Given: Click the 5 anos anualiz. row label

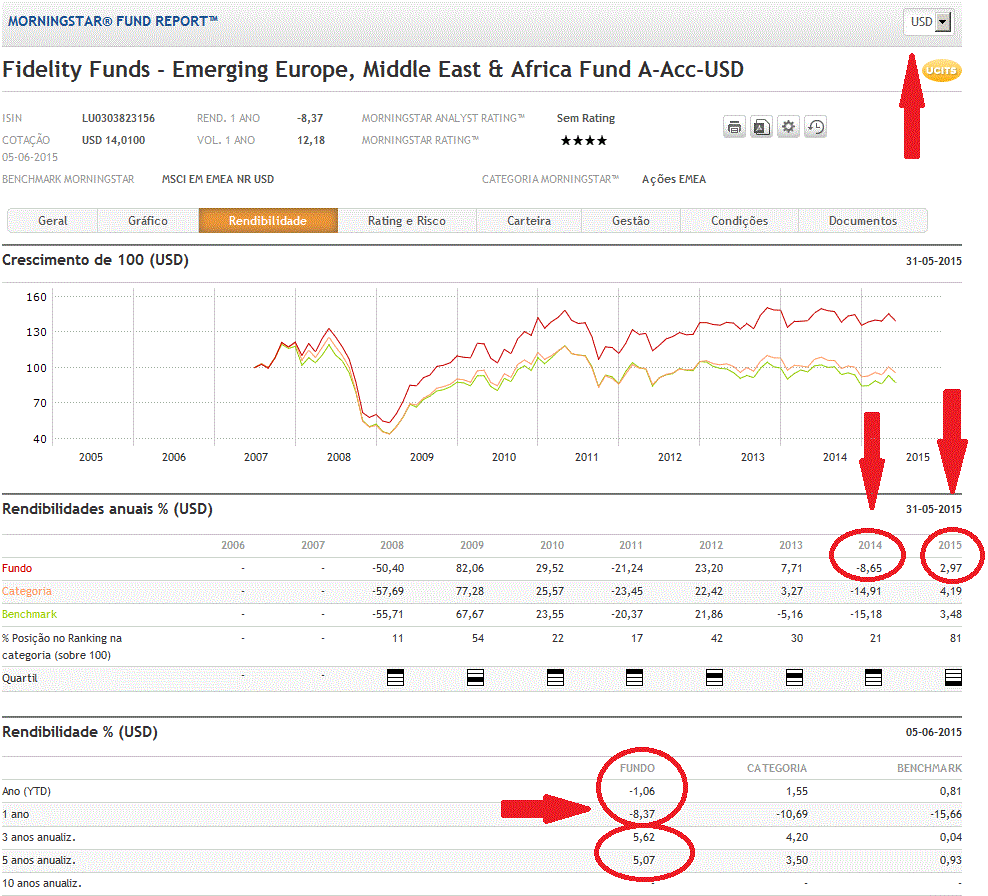Looking at the screenshot, I should [x=39, y=860].
